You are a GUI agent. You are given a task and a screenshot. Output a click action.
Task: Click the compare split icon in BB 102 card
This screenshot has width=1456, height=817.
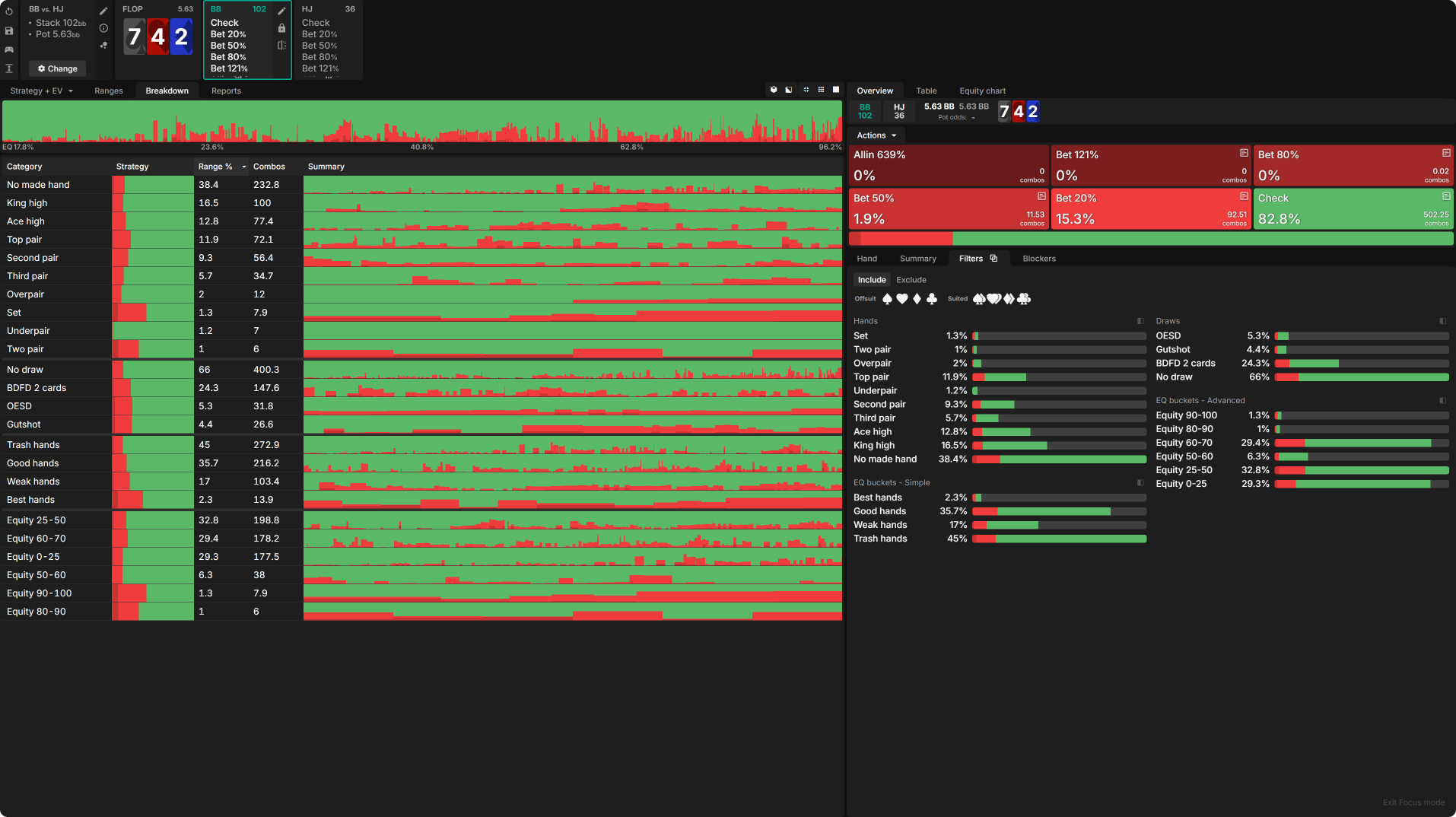pos(281,45)
